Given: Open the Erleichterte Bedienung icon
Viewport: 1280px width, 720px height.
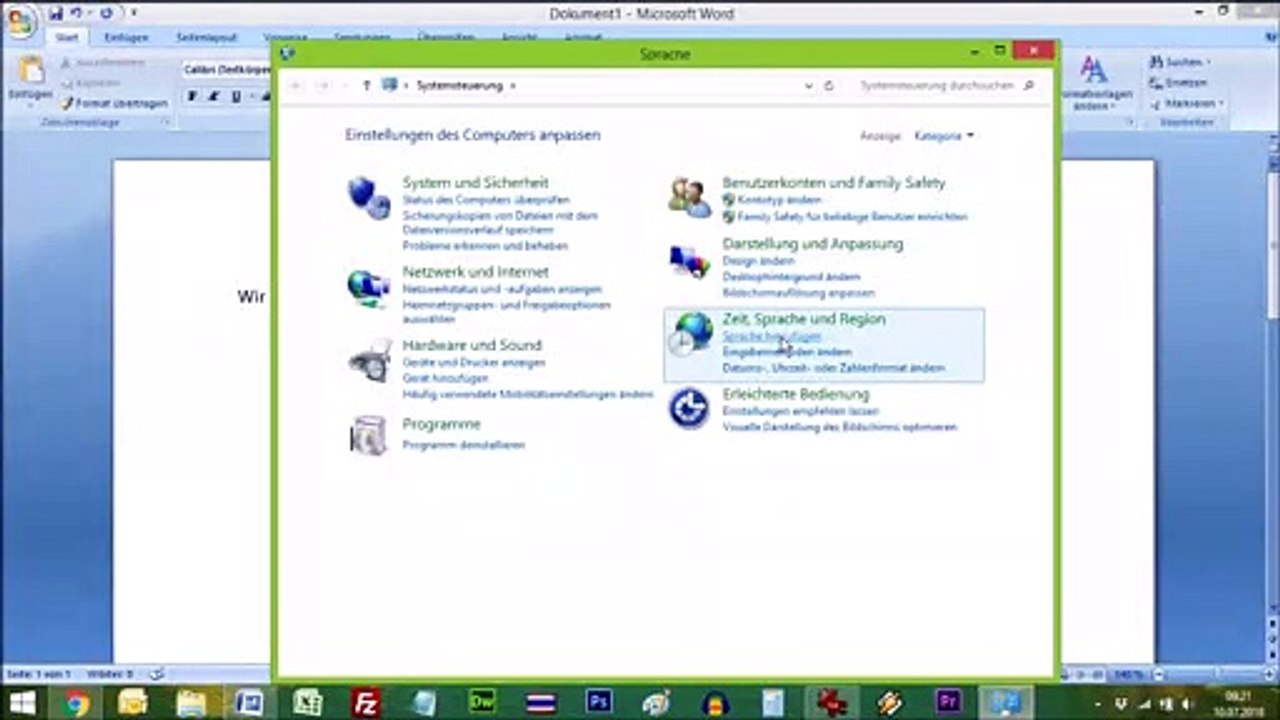Looking at the screenshot, I should 689,408.
